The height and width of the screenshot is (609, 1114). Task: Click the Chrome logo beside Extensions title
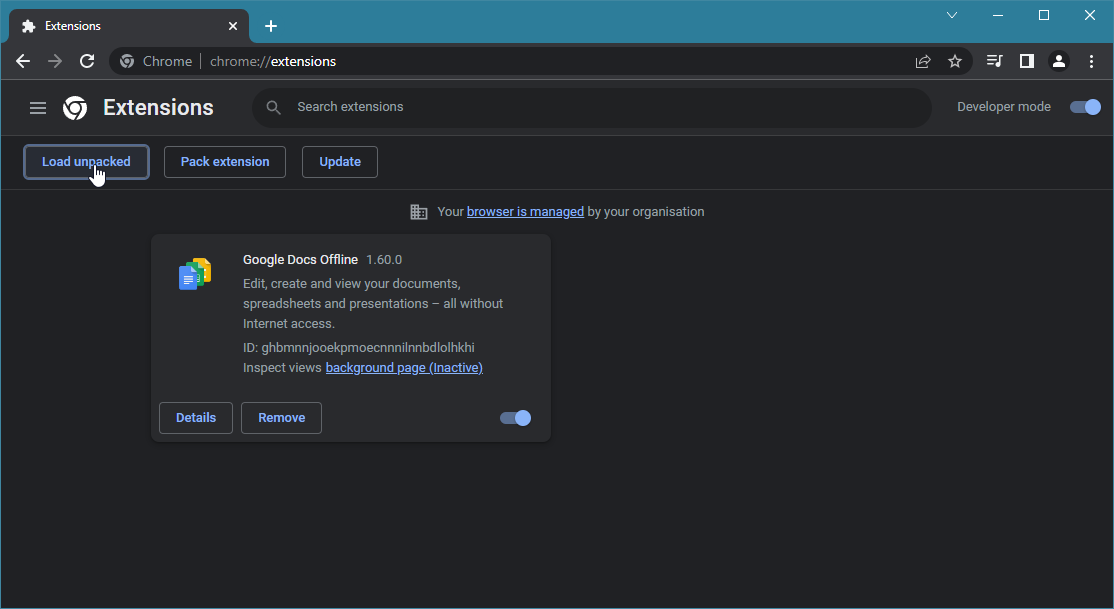click(75, 107)
